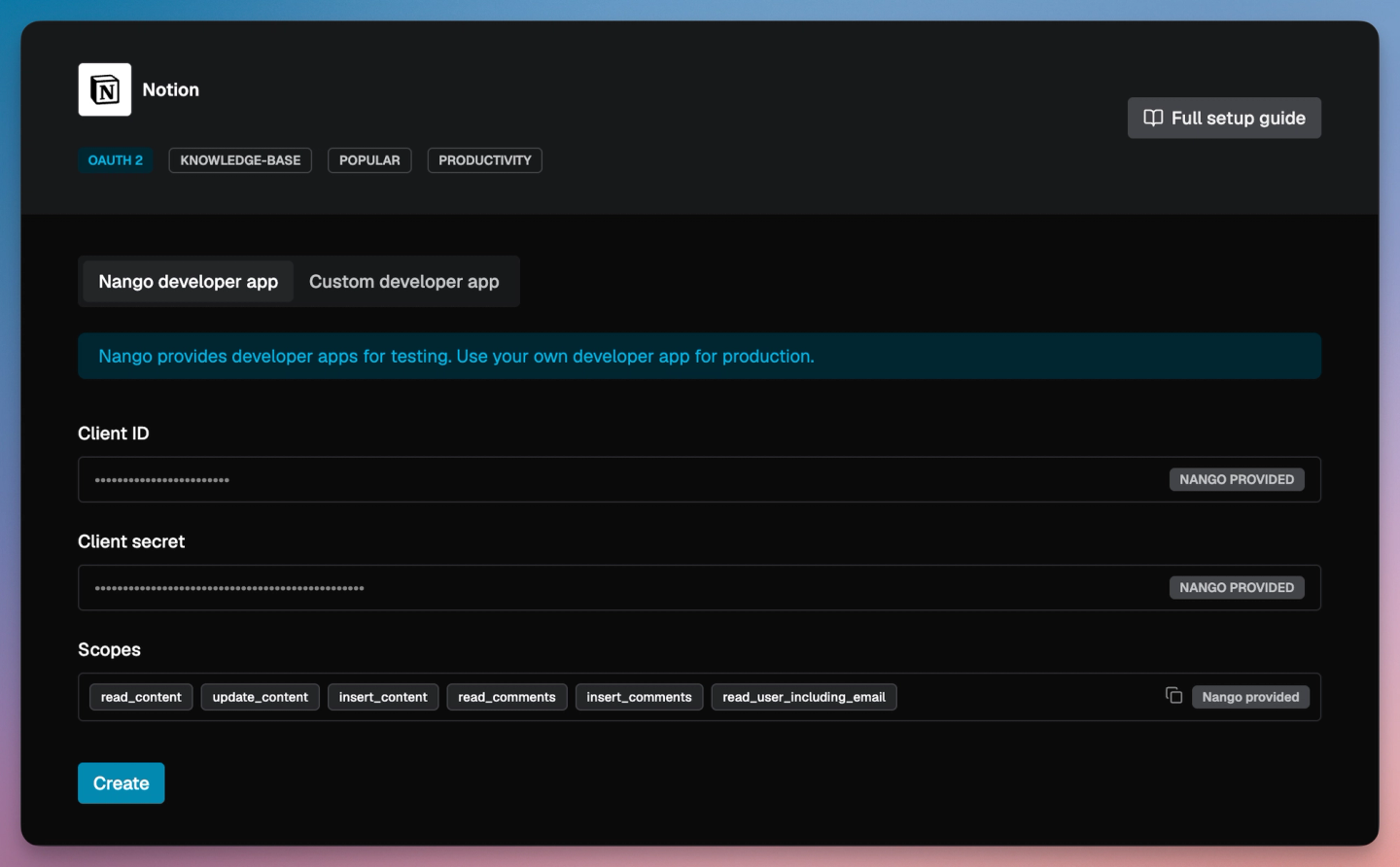This screenshot has height=867, width=1400.
Task: Click the OAUTH 2 tag
Action: (116, 160)
